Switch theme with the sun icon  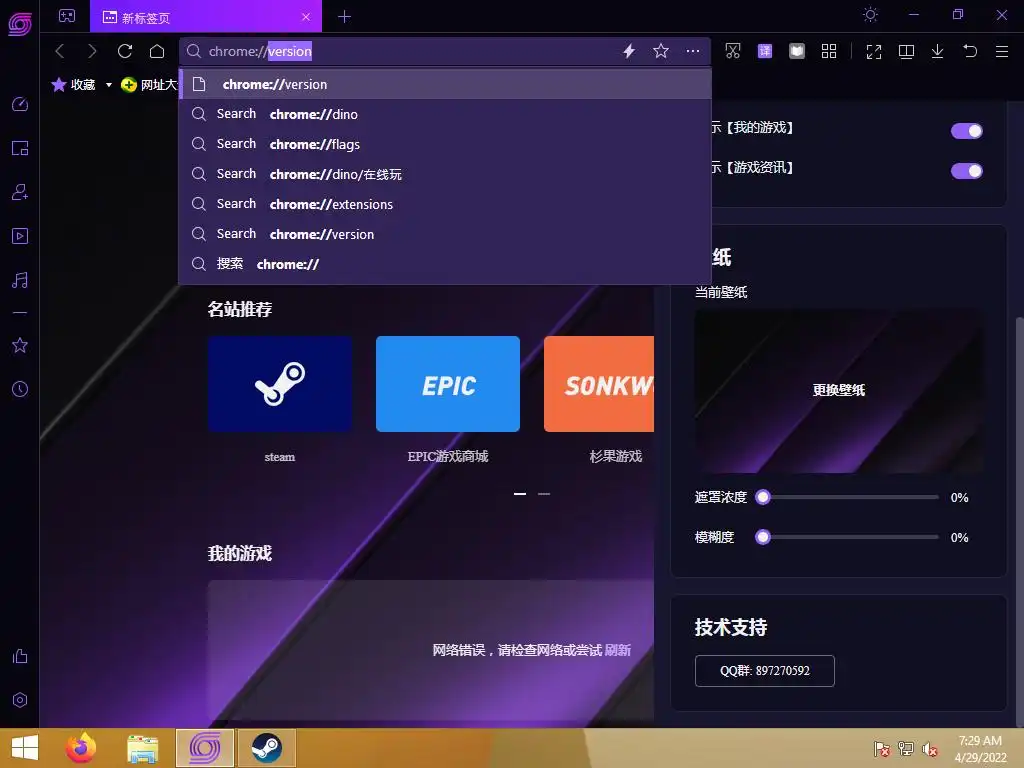tap(871, 14)
